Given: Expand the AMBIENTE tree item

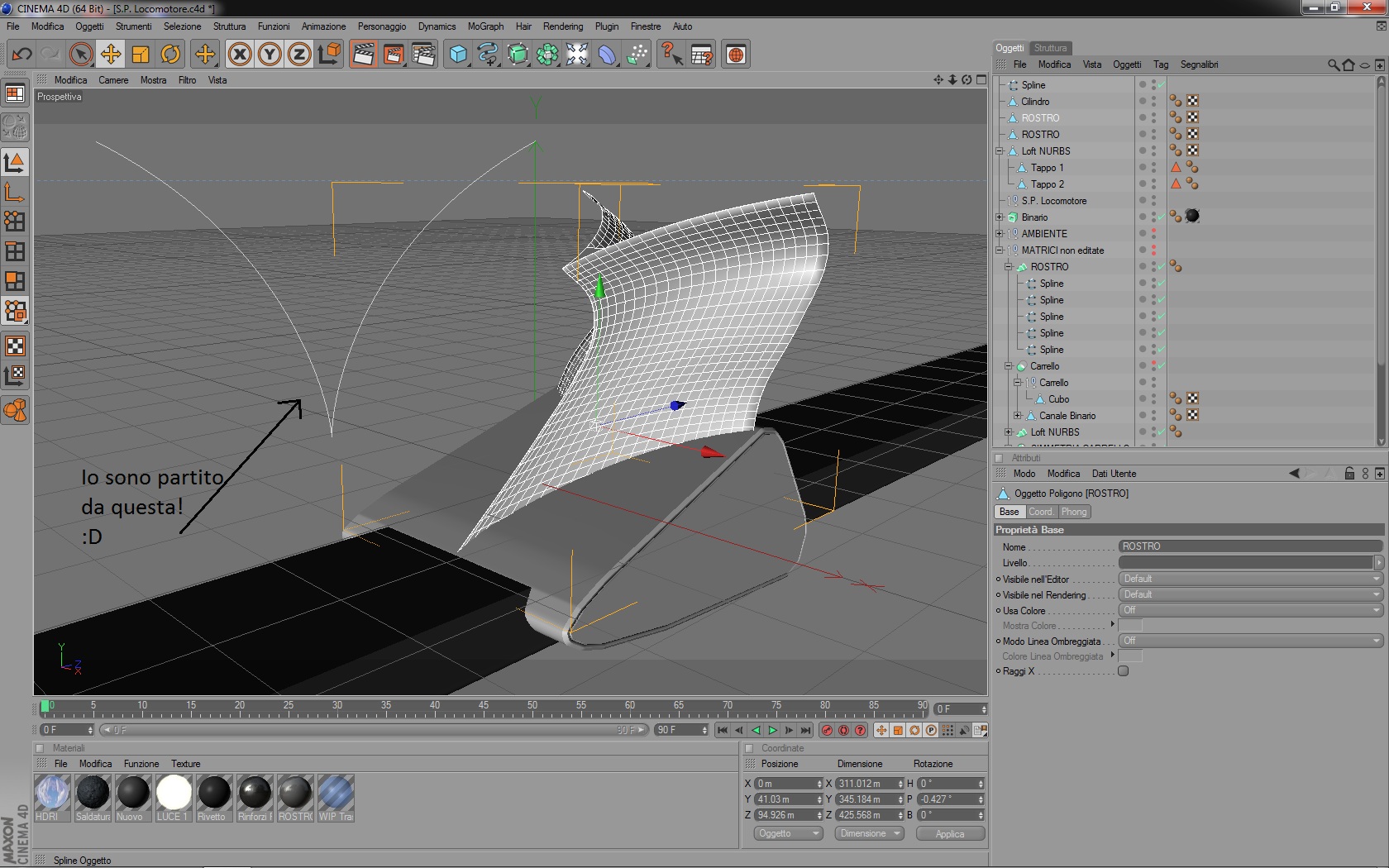Looking at the screenshot, I should pyautogui.click(x=1000, y=234).
